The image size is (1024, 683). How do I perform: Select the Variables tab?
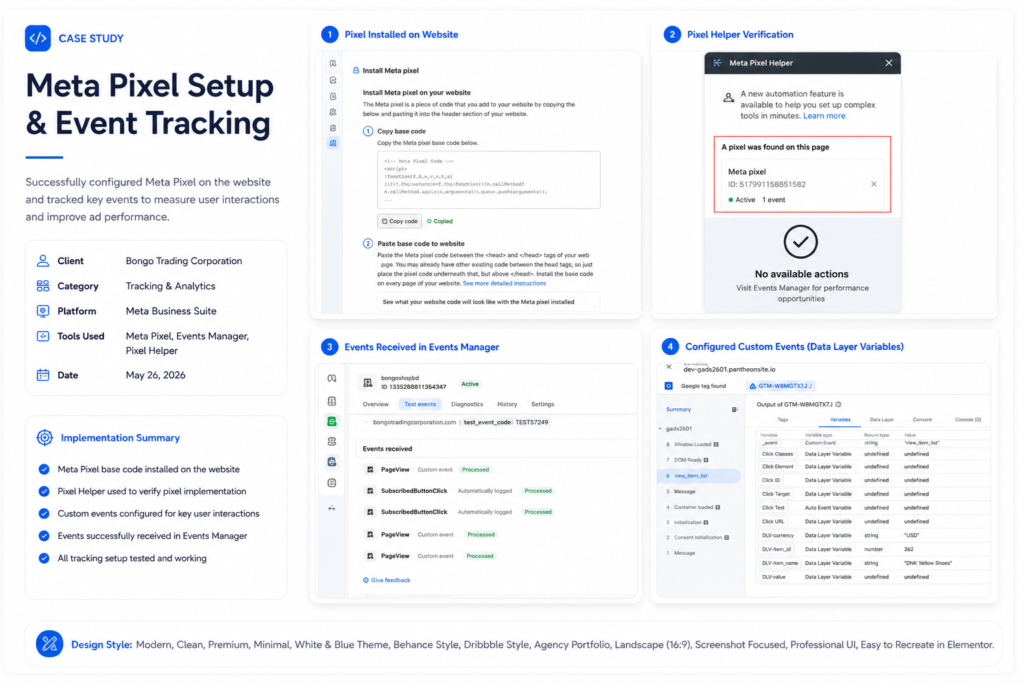[x=840, y=420]
